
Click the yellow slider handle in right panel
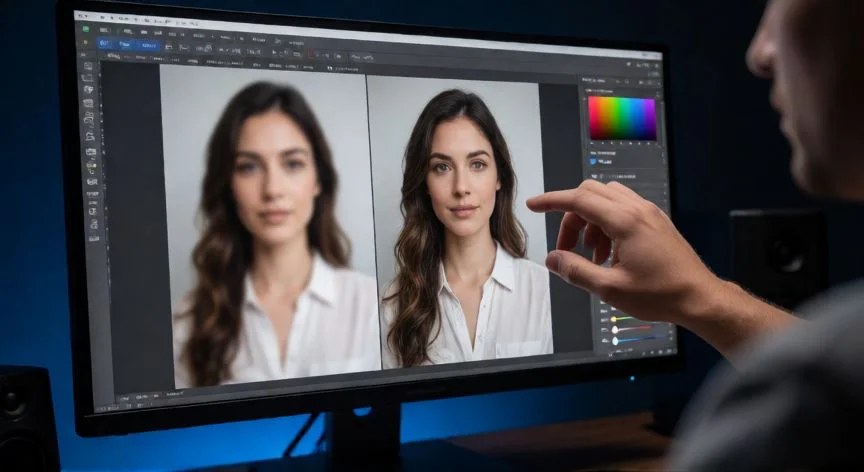(x=613, y=319)
